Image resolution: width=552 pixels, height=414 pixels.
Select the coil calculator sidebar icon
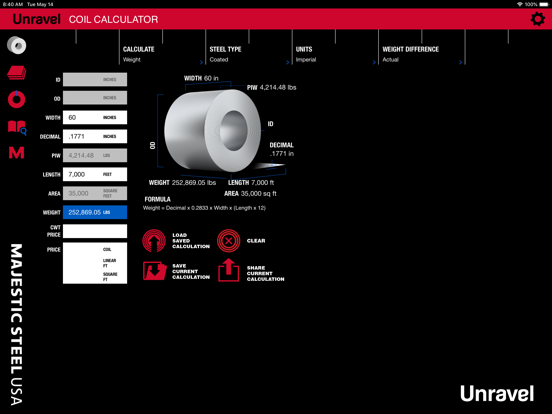(x=17, y=45)
